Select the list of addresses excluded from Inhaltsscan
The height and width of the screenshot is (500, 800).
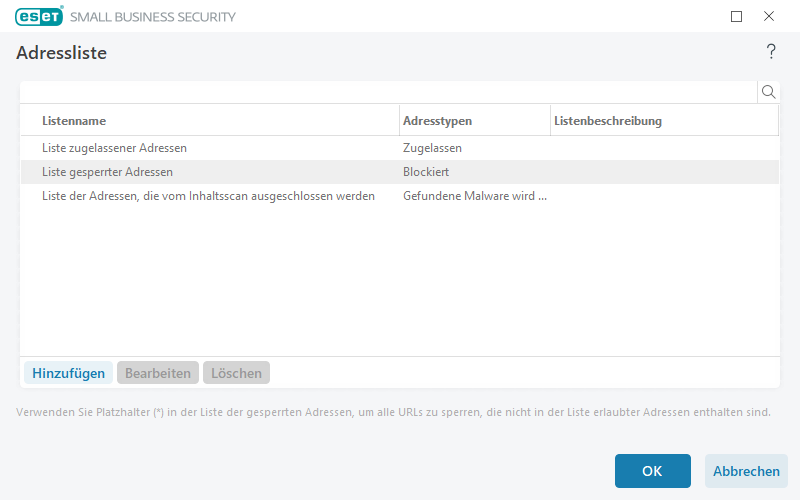pos(208,196)
